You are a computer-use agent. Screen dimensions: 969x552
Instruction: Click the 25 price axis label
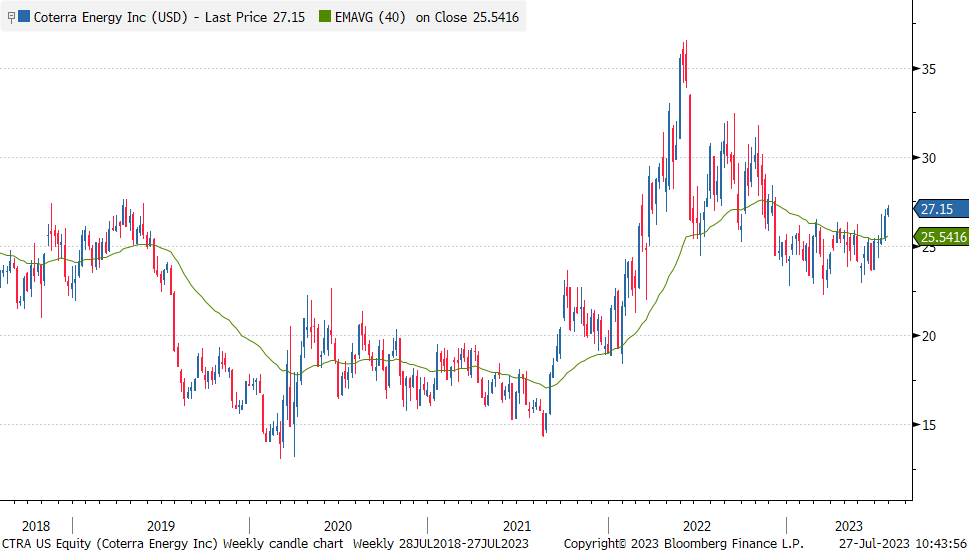pyautogui.click(x=928, y=249)
